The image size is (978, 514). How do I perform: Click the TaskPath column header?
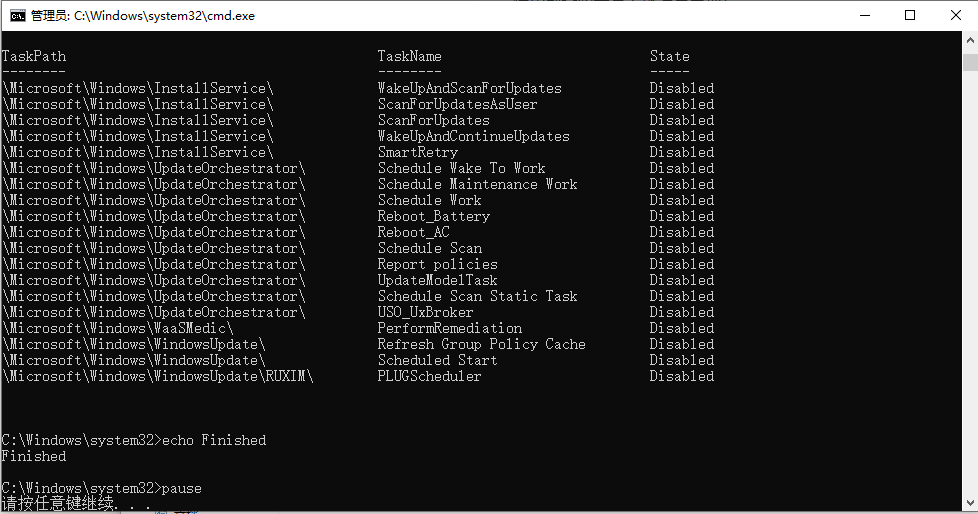coord(34,56)
